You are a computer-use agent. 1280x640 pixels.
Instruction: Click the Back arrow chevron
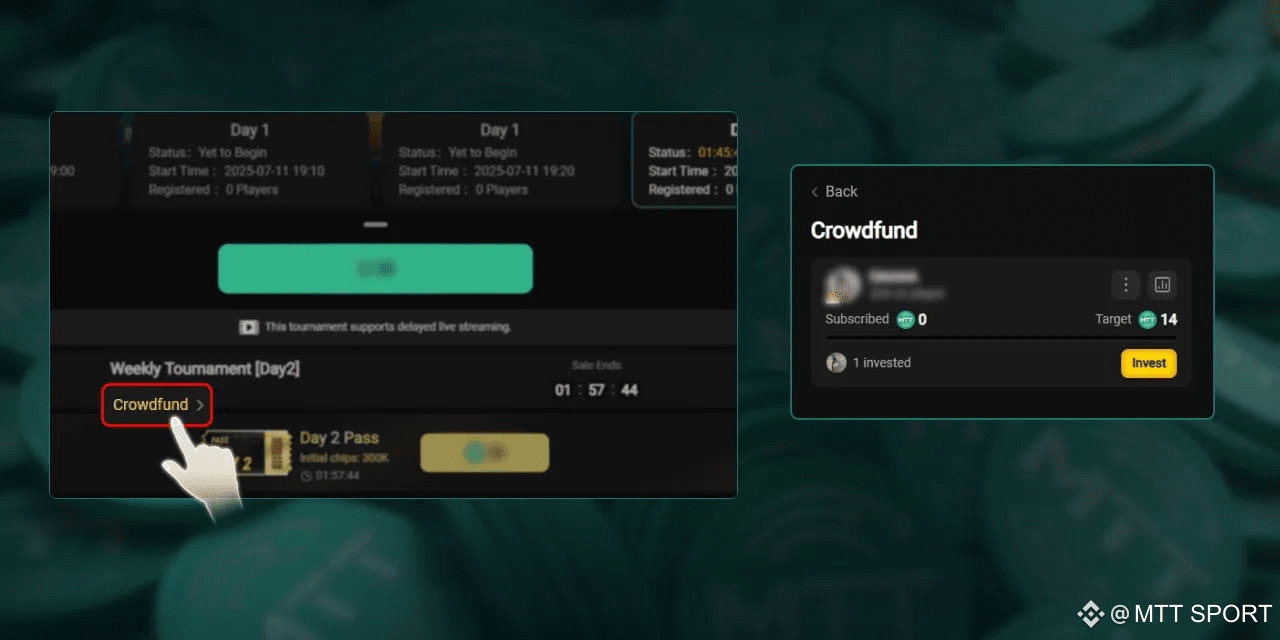point(815,192)
